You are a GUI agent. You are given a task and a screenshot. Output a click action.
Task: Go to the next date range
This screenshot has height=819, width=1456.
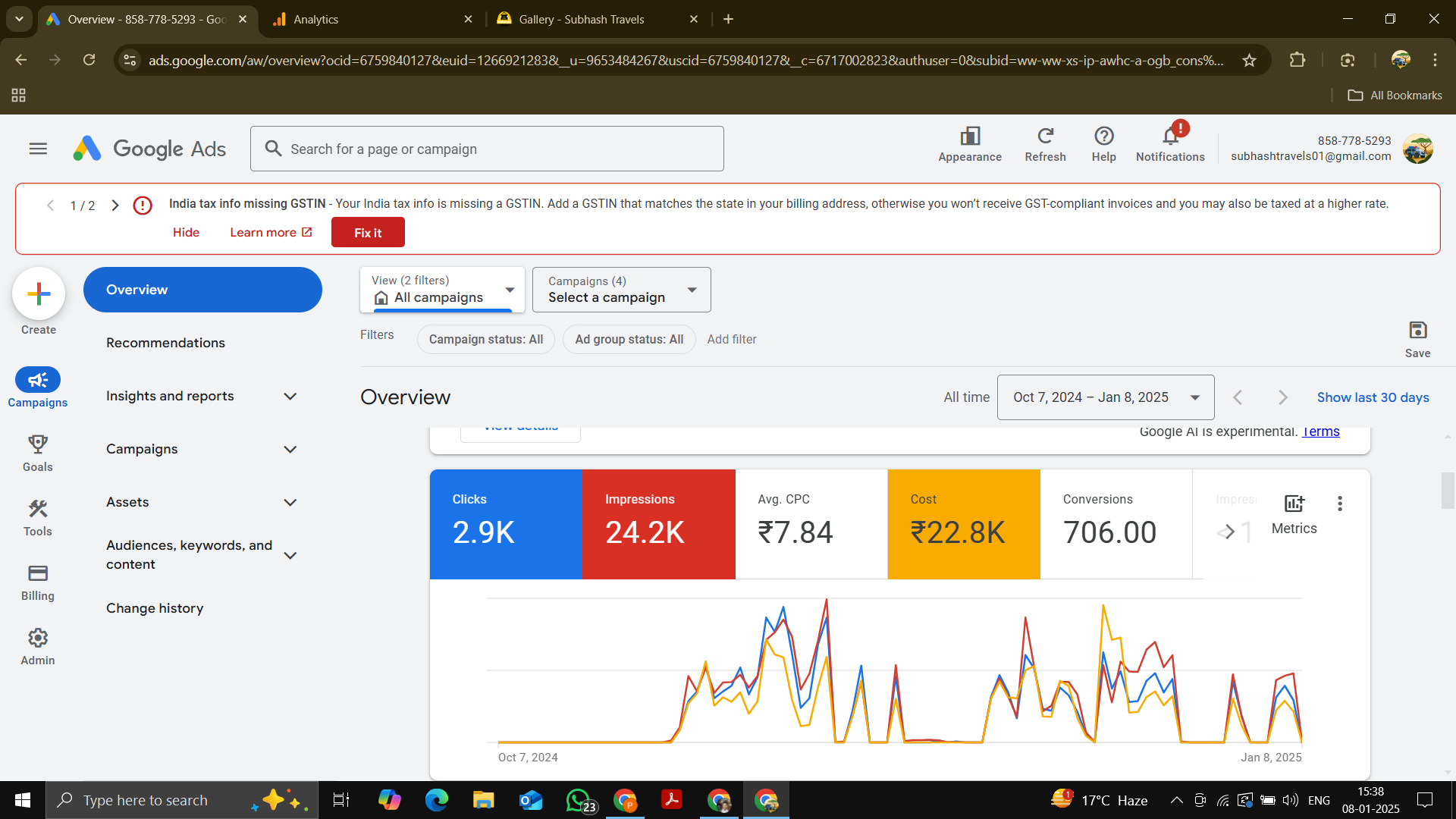coord(1283,397)
